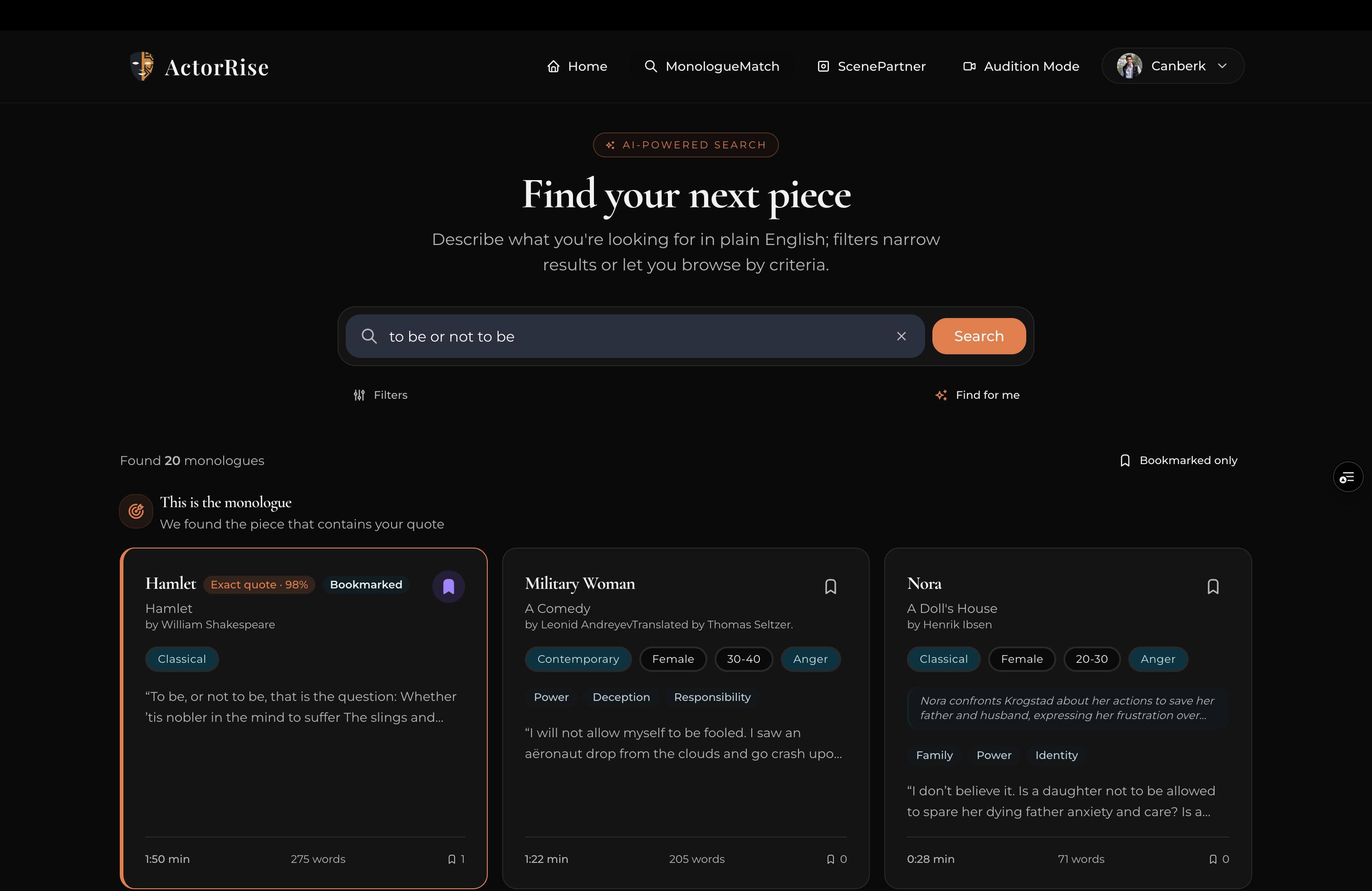Click the camera icon beside Audition Mode
This screenshot has width=1372, height=891.
click(970, 66)
